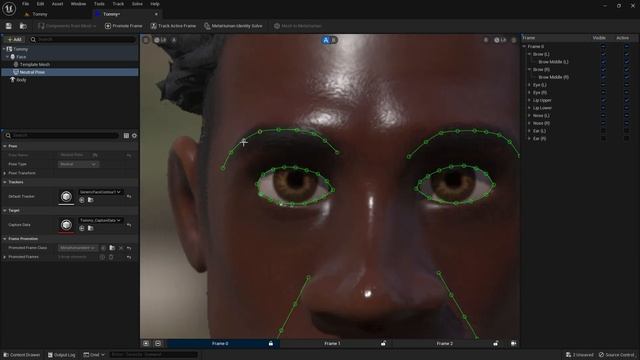Click the Unreal Engine logo icon
The height and width of the screenshot is (360, 640).
pos(9,9)
